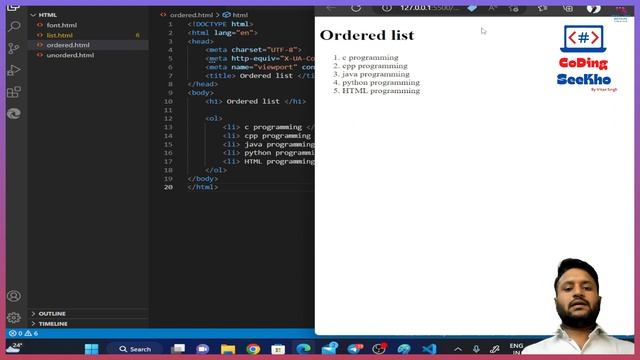Click the microphone icon in the system tray

click(476, 349)
